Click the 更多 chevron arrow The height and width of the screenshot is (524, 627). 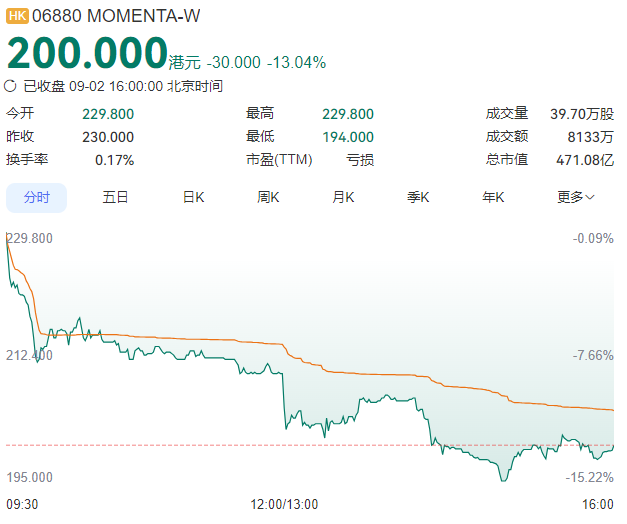(x=590, y=197)
